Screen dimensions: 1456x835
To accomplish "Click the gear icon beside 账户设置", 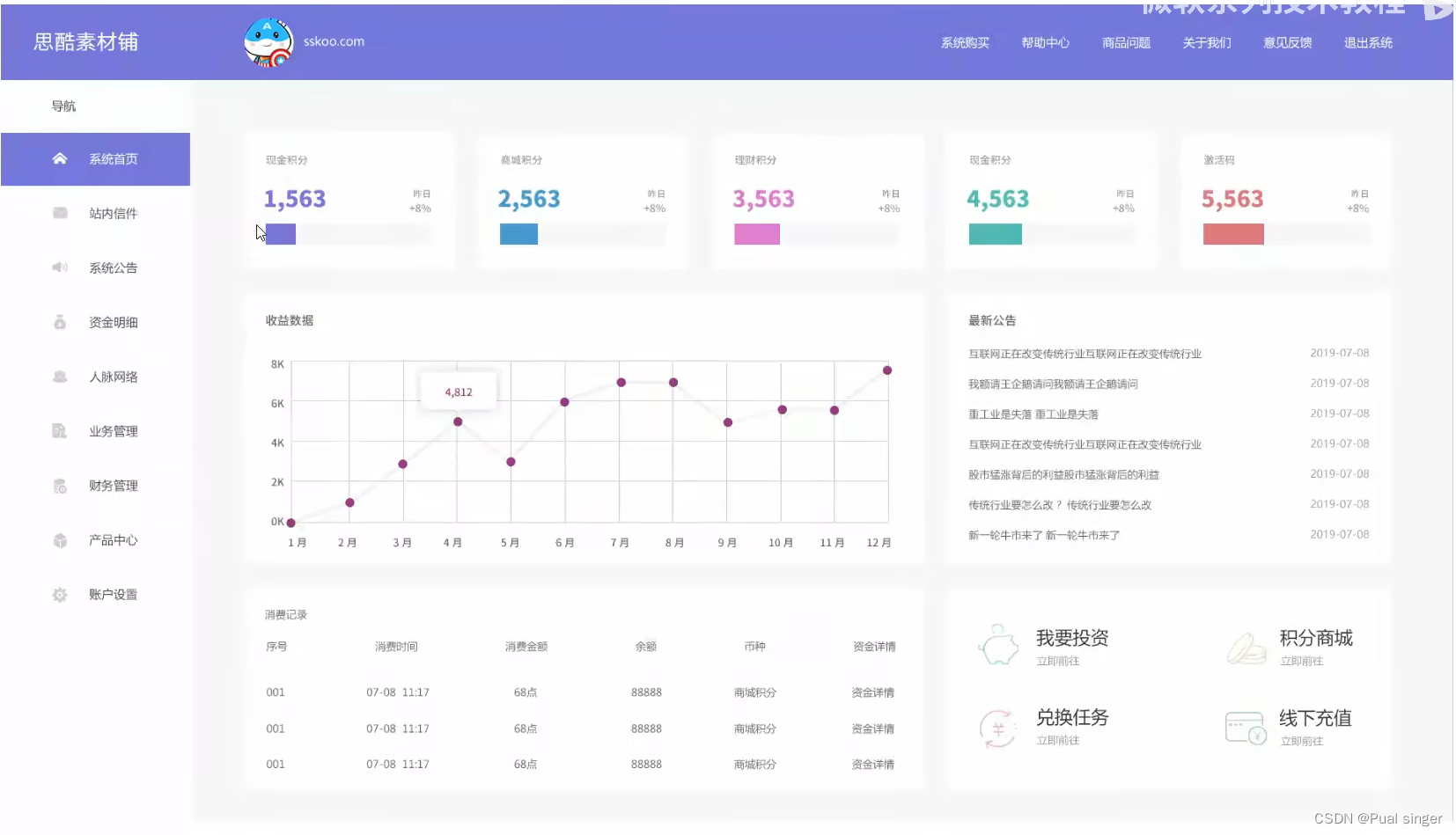I will pos(60,595).
